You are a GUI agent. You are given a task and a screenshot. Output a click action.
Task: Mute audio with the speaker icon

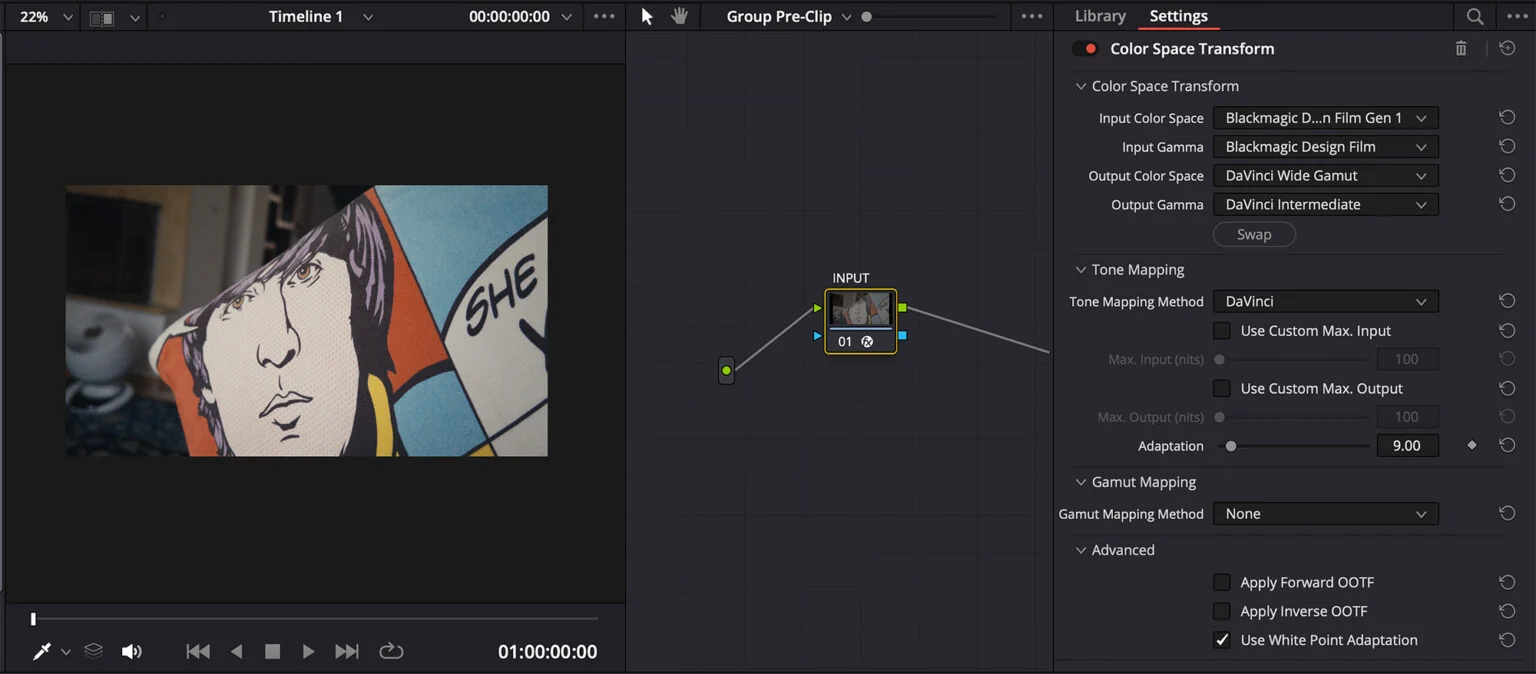coord(131,652)
